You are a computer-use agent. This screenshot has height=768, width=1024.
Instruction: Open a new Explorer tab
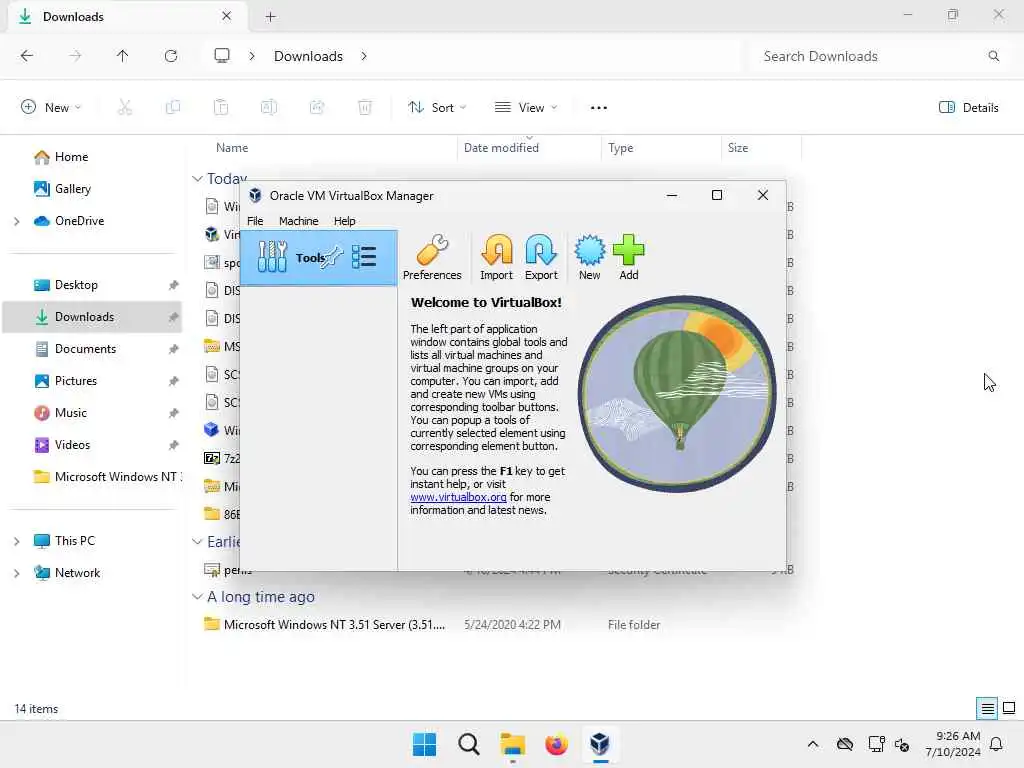[270, 17]
